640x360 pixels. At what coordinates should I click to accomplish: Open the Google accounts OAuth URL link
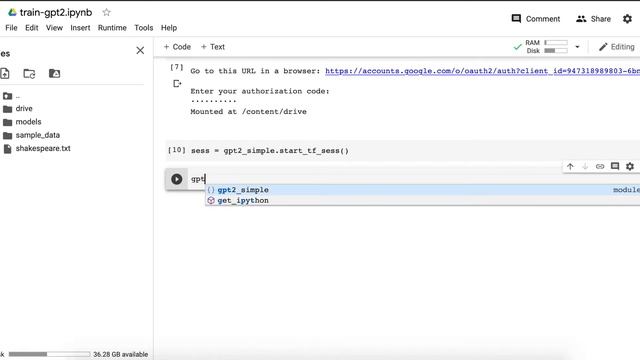(482, 71)
